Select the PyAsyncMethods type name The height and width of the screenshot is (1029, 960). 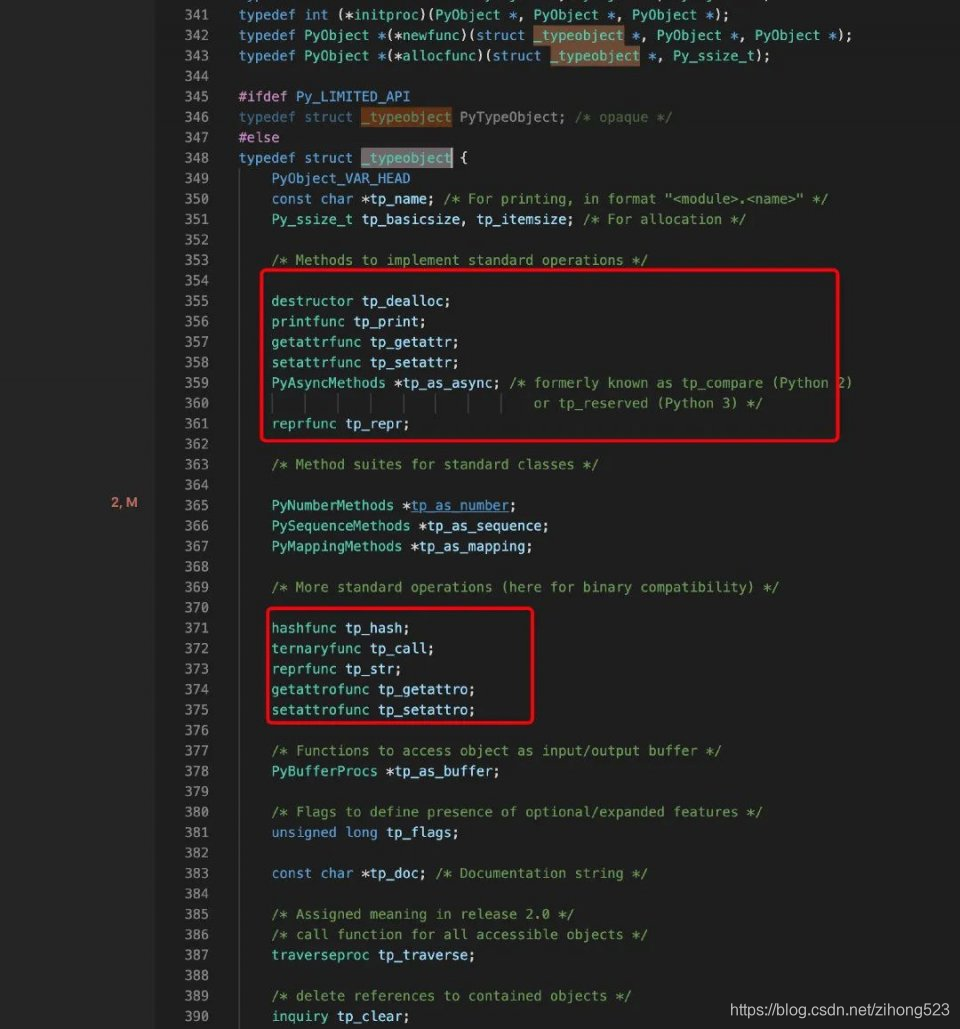[328, 383]
